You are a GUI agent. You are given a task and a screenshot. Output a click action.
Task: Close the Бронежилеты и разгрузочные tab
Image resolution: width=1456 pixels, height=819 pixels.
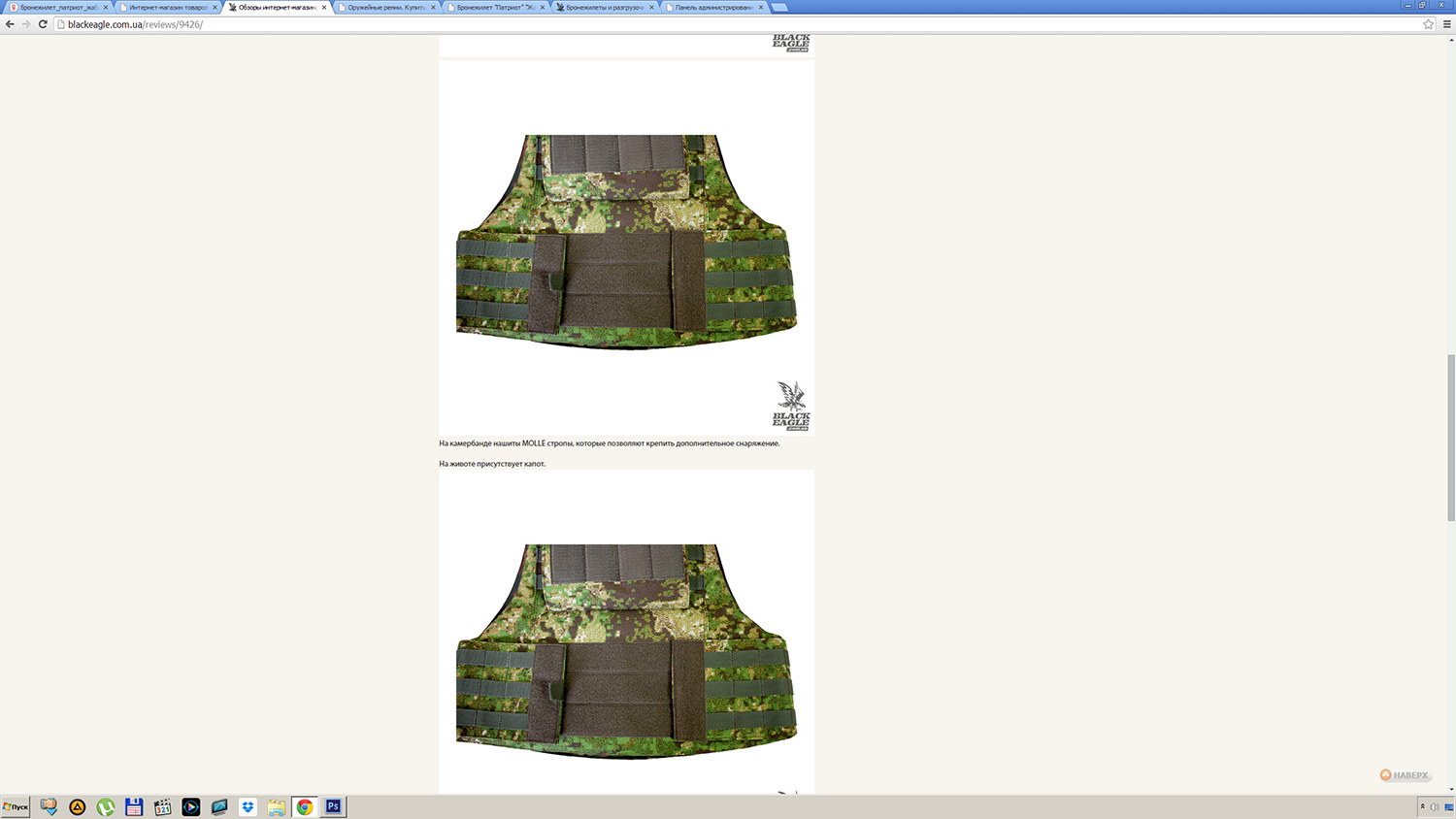tap(651, 7)
